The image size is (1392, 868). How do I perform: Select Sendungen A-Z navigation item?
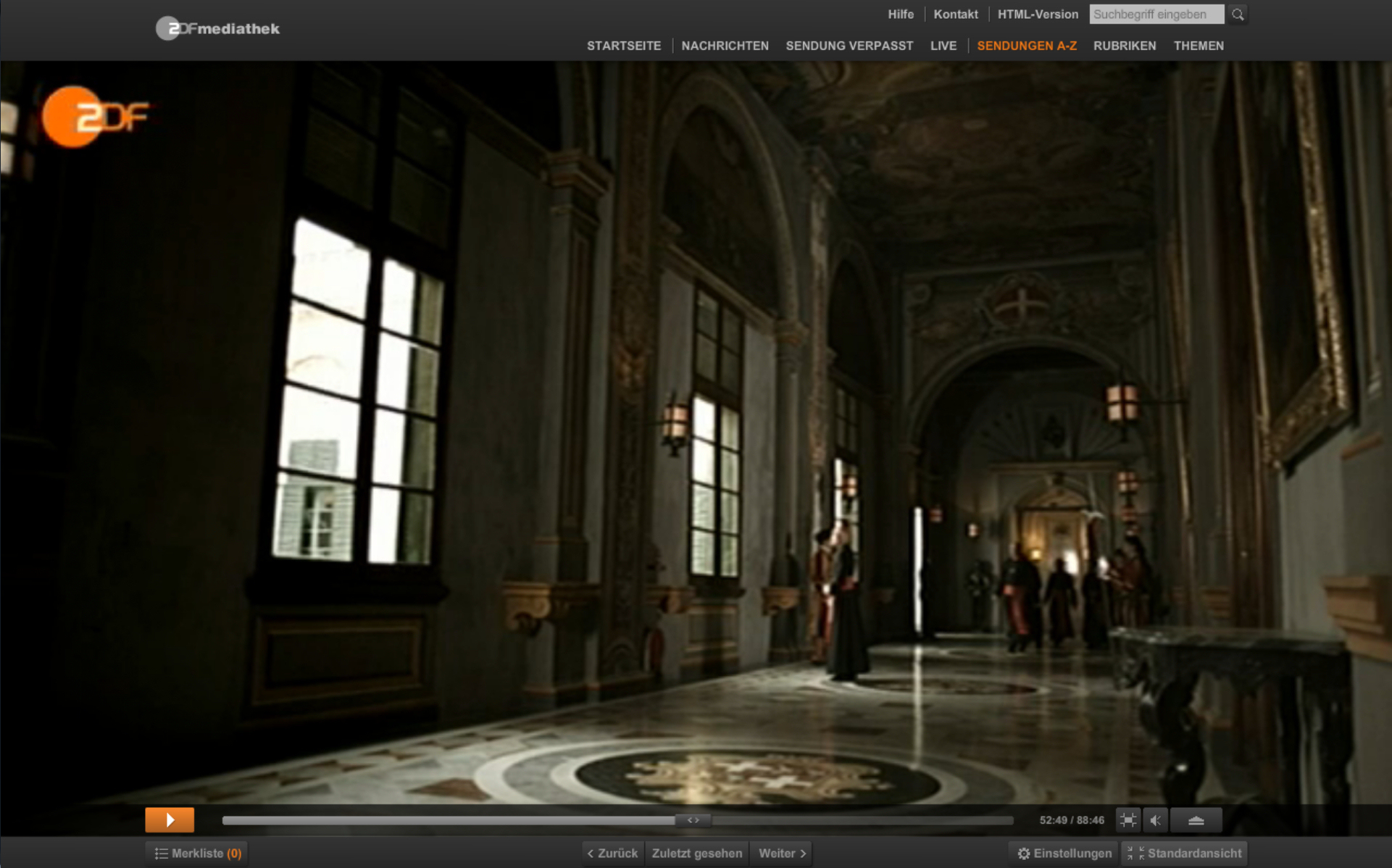(x=1027, y=46)
